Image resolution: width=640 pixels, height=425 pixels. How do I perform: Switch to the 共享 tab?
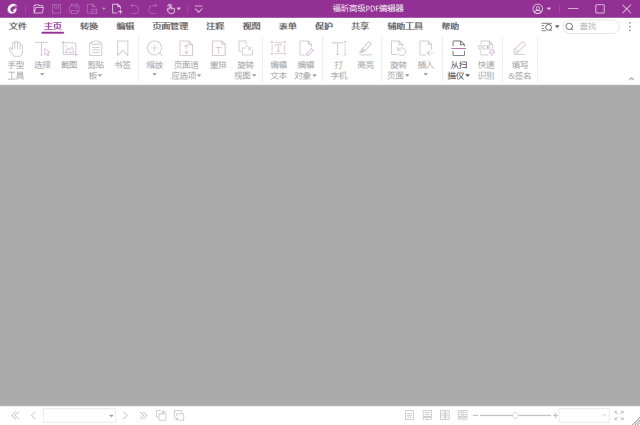click(x=360, y=26)
